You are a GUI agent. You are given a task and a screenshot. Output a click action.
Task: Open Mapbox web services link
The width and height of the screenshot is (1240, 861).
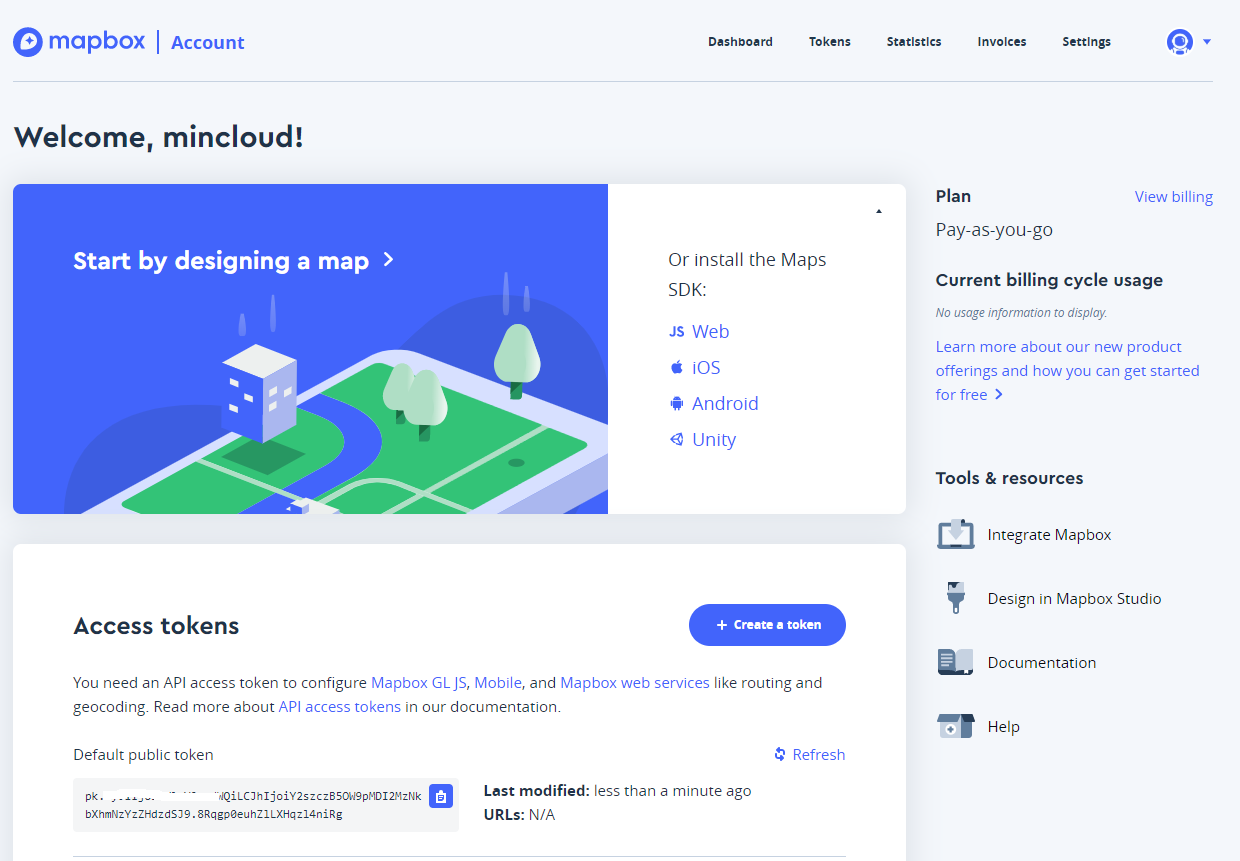pos(635,683)
